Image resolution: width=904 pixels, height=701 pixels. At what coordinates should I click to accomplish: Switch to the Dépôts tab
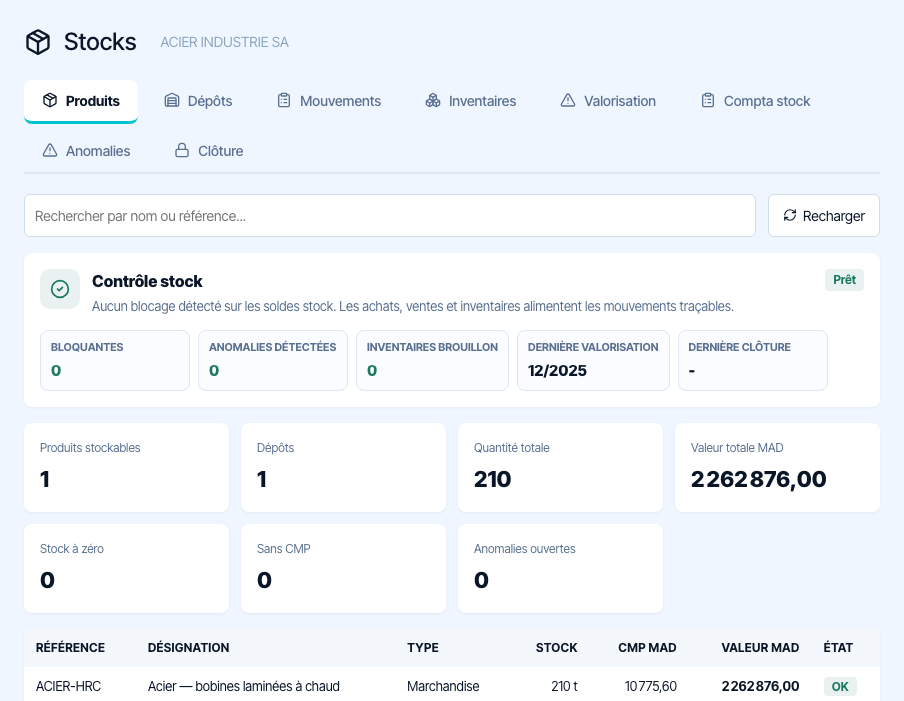pos(199,101)
